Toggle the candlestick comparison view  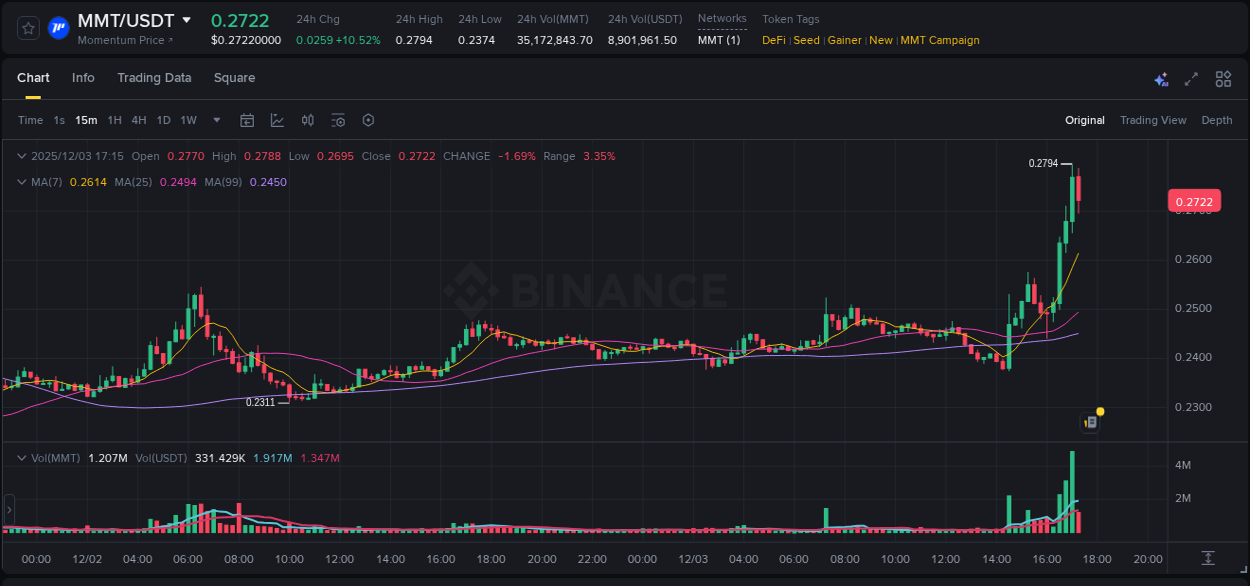tap(307, 120)
